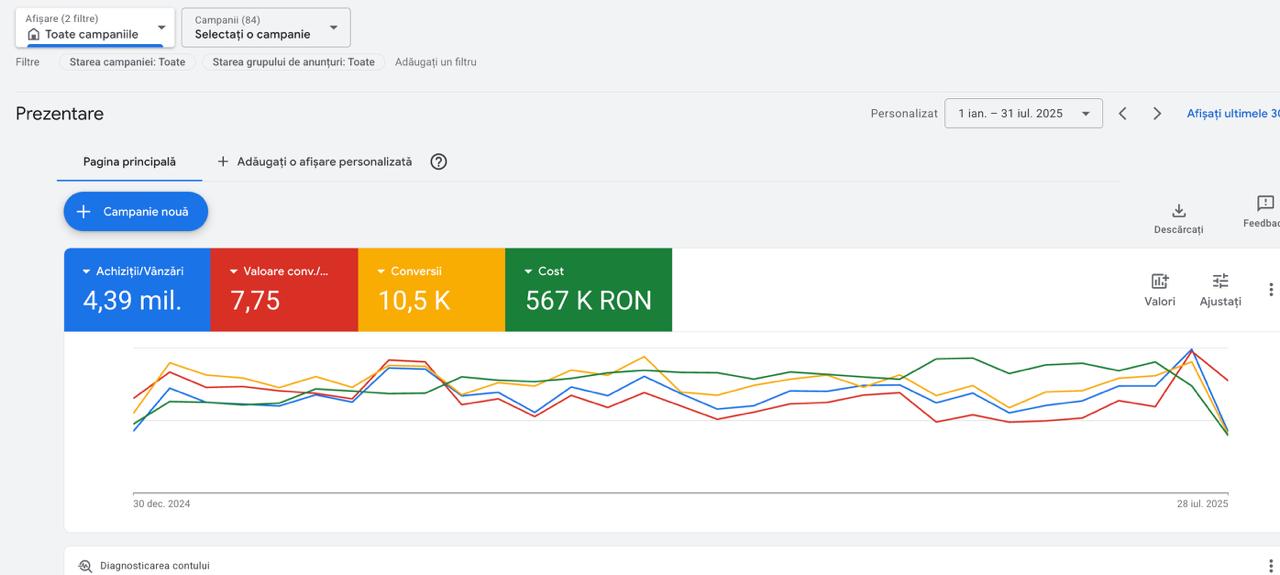Click the plus icon beside Adăugați o afișare
The height and width of the screenshot is (575, 1280).
223,162
